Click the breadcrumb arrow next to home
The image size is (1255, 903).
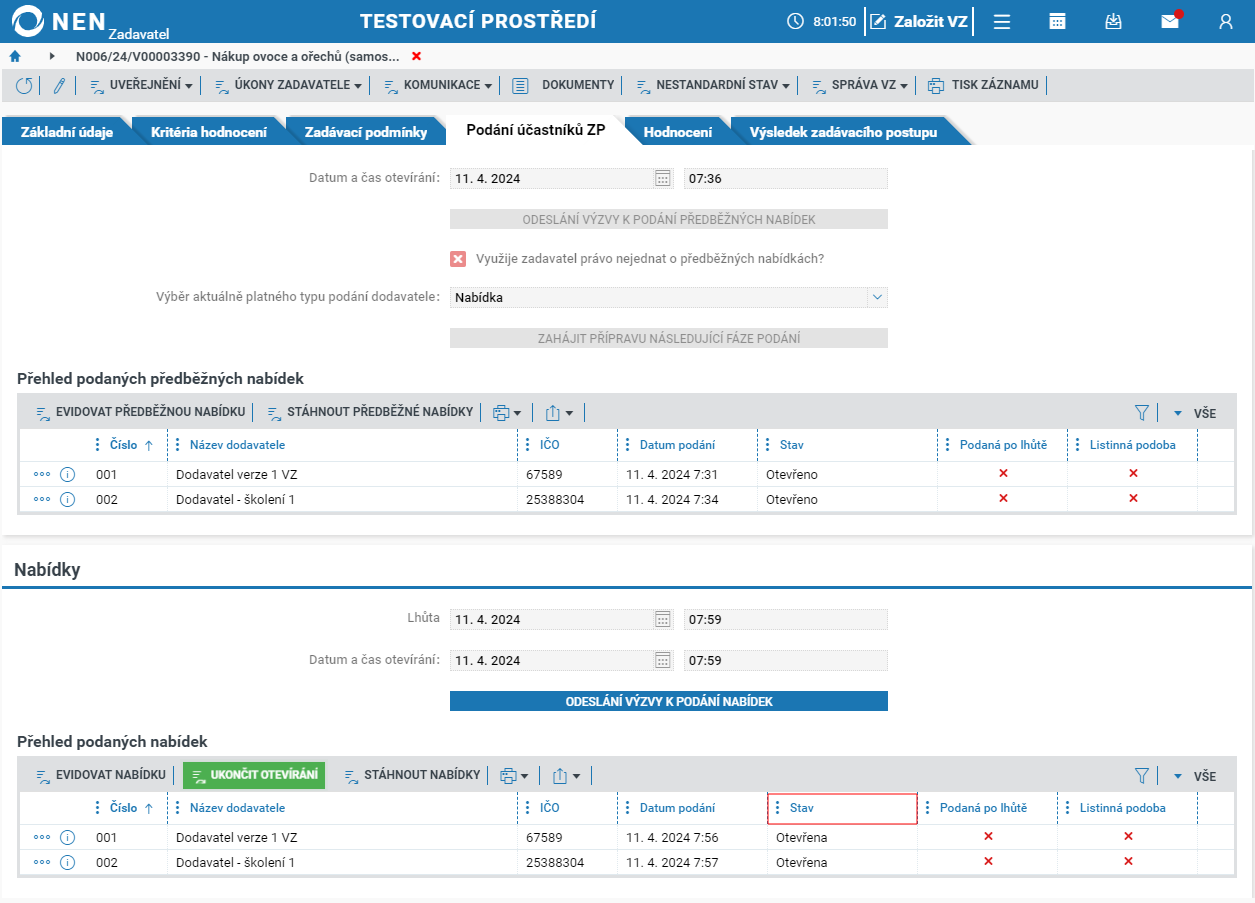point(52,56)
